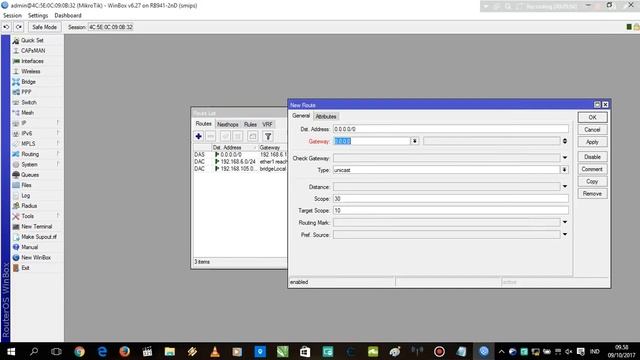
Task: Click the Disable button
Action: [x=592, y=157]
